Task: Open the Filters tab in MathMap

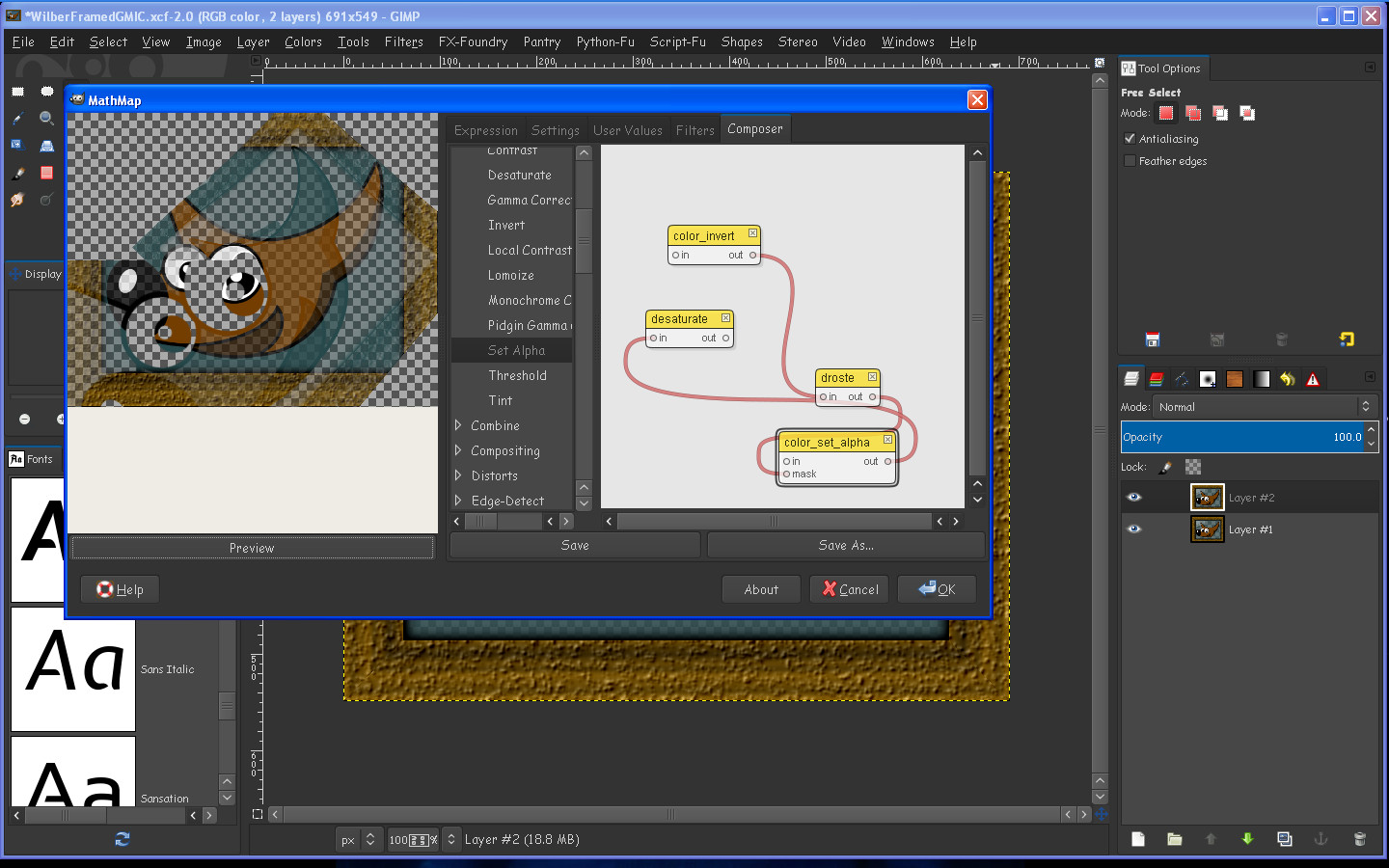Action: click(695, 130)
